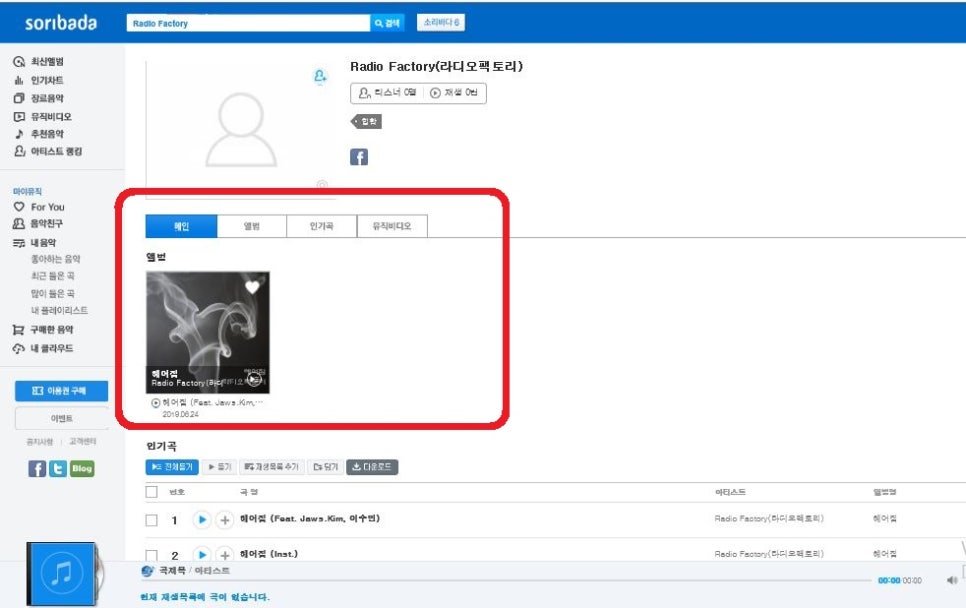
Task: Click the player album art music note
Action: [x=61, y=574]
